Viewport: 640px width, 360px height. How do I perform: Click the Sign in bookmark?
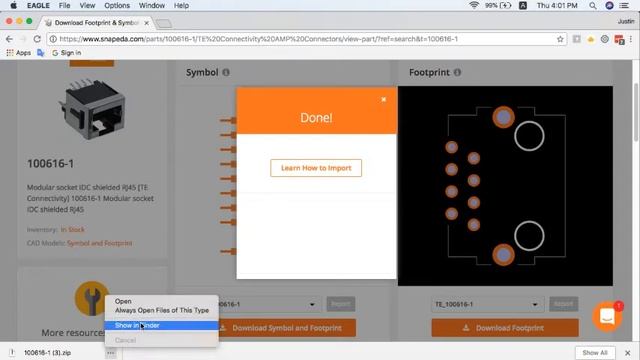pos(67,53)
